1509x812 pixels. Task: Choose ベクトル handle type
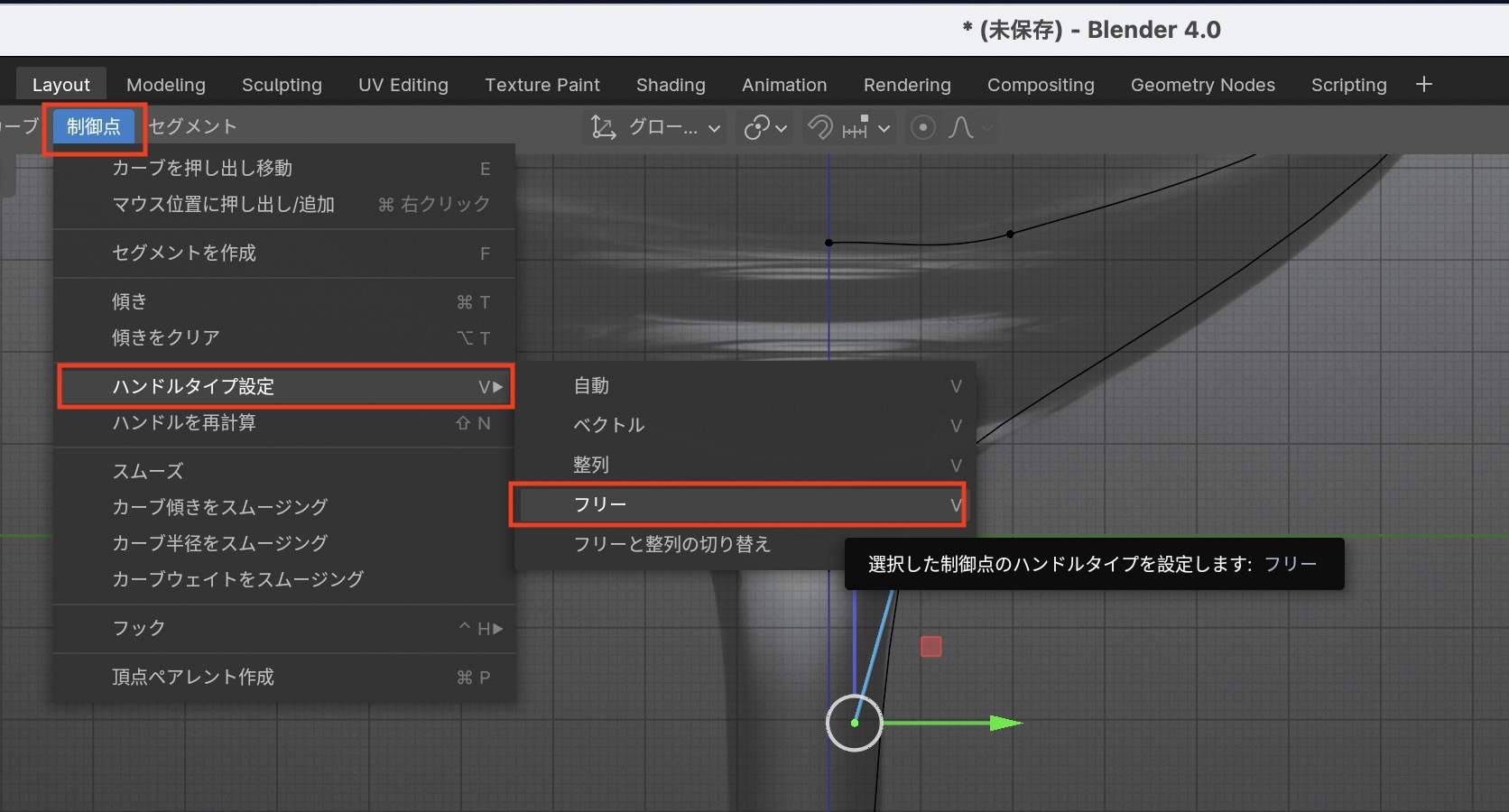click(609, 425)
